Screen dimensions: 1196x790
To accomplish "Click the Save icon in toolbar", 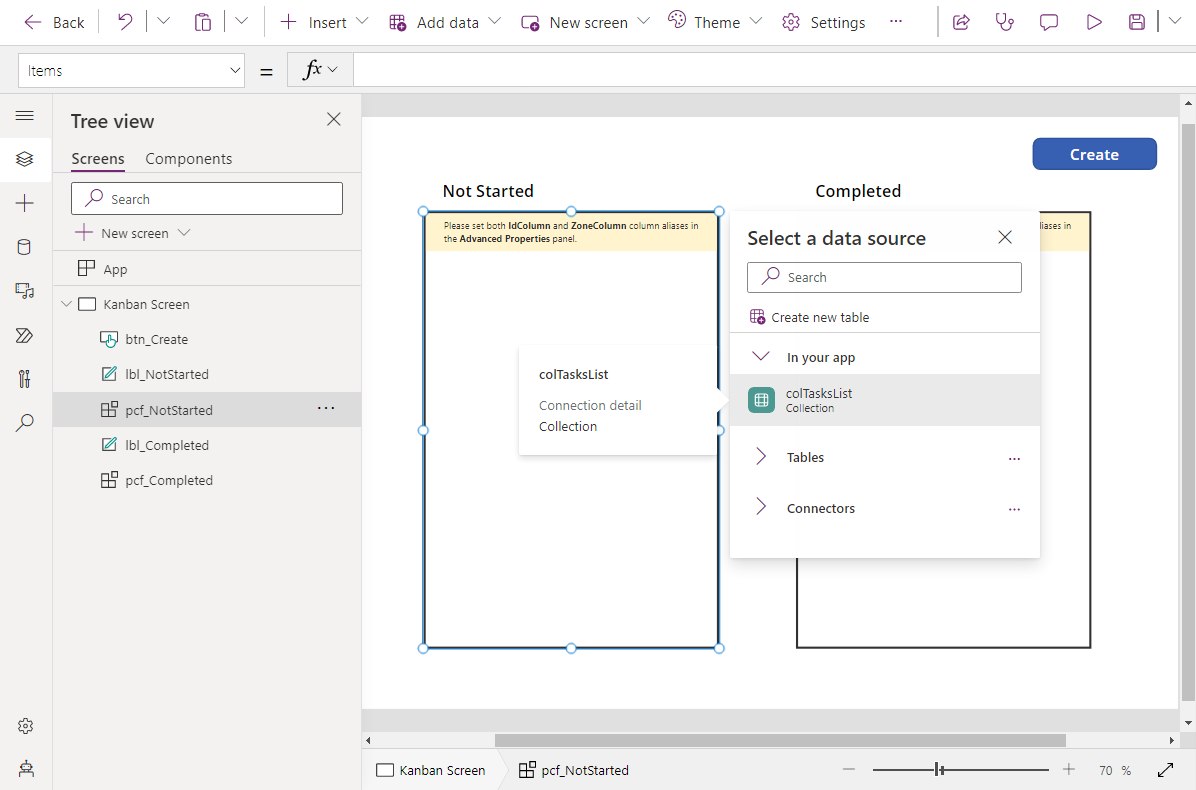I will [1137, 22].
